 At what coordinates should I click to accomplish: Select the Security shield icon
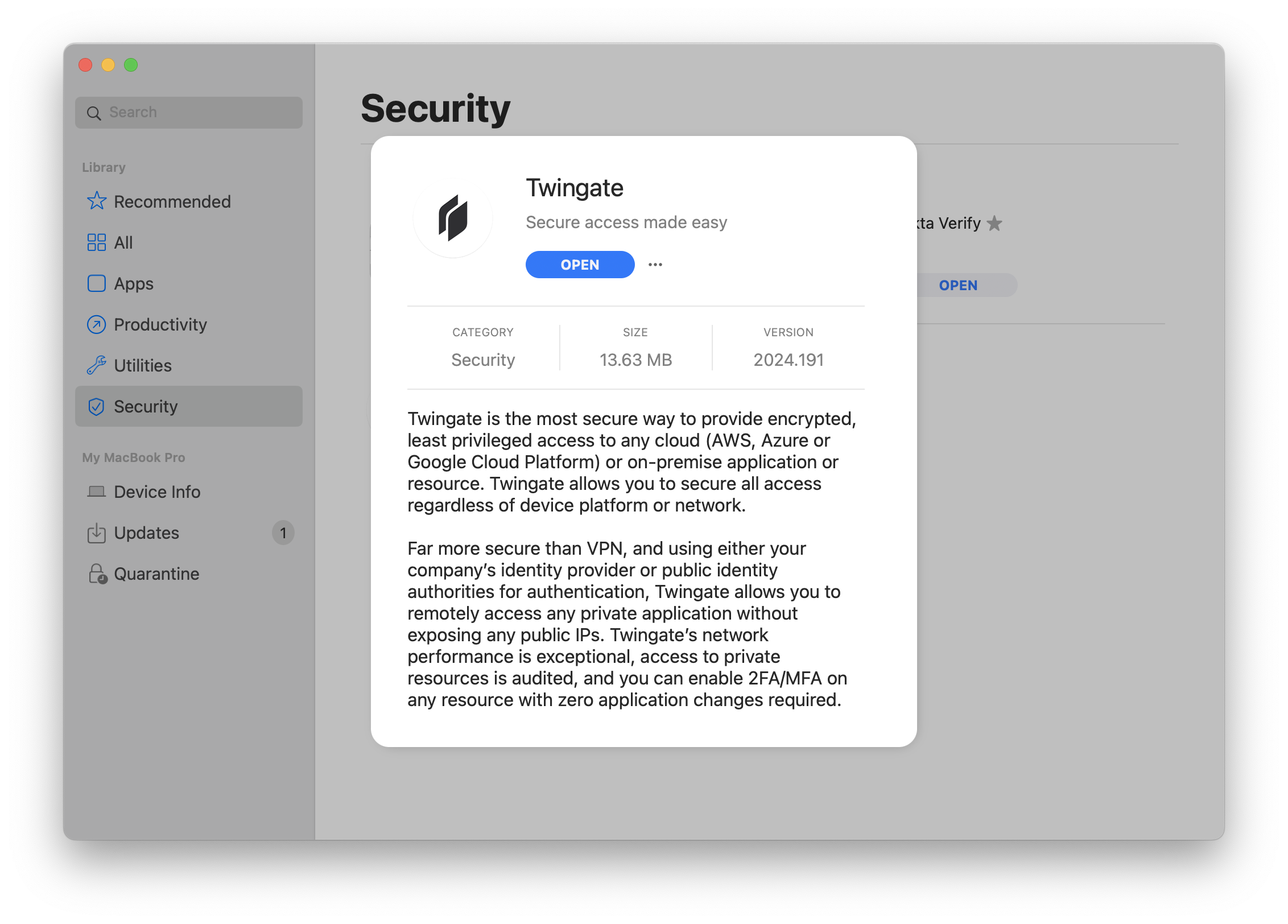click(96, 406)
